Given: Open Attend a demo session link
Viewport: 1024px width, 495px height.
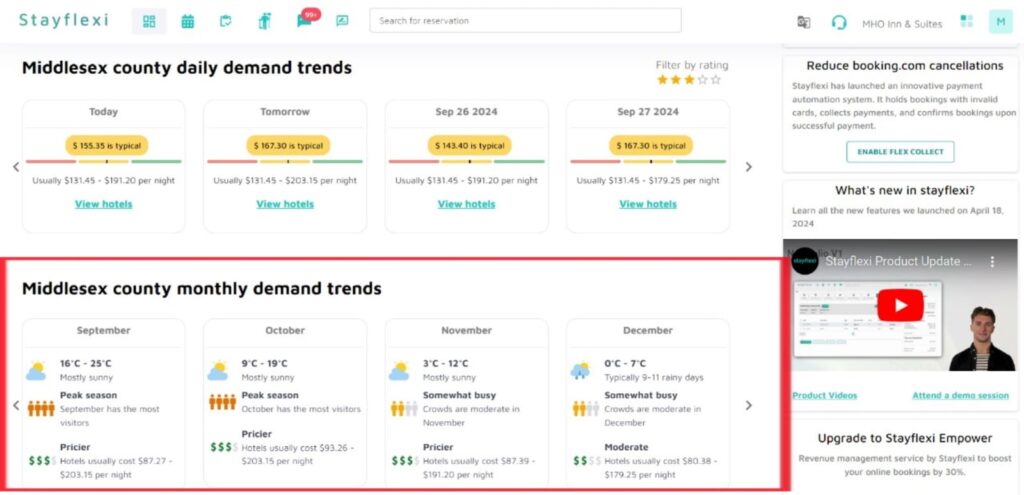Looking at the screenshot, I should tap(960, 396).
